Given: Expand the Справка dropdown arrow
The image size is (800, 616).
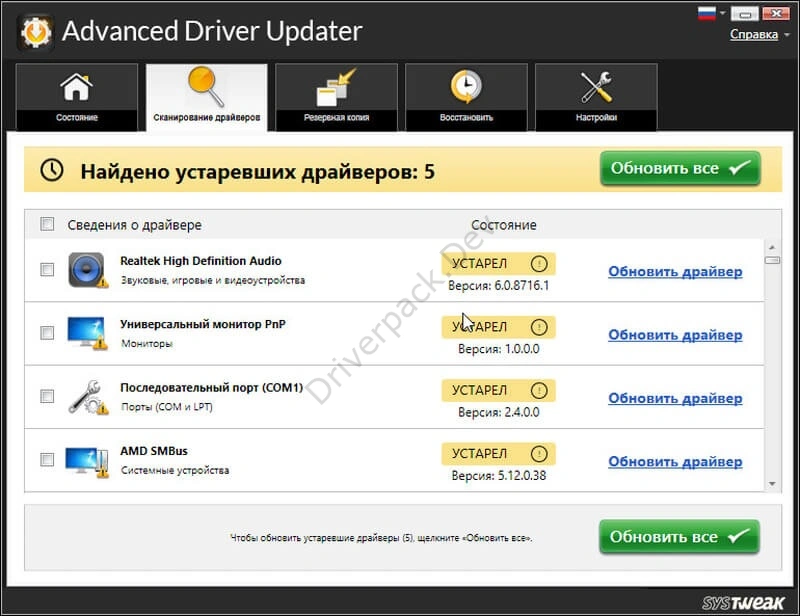Looking at the screenshot, I should (787, 35).
